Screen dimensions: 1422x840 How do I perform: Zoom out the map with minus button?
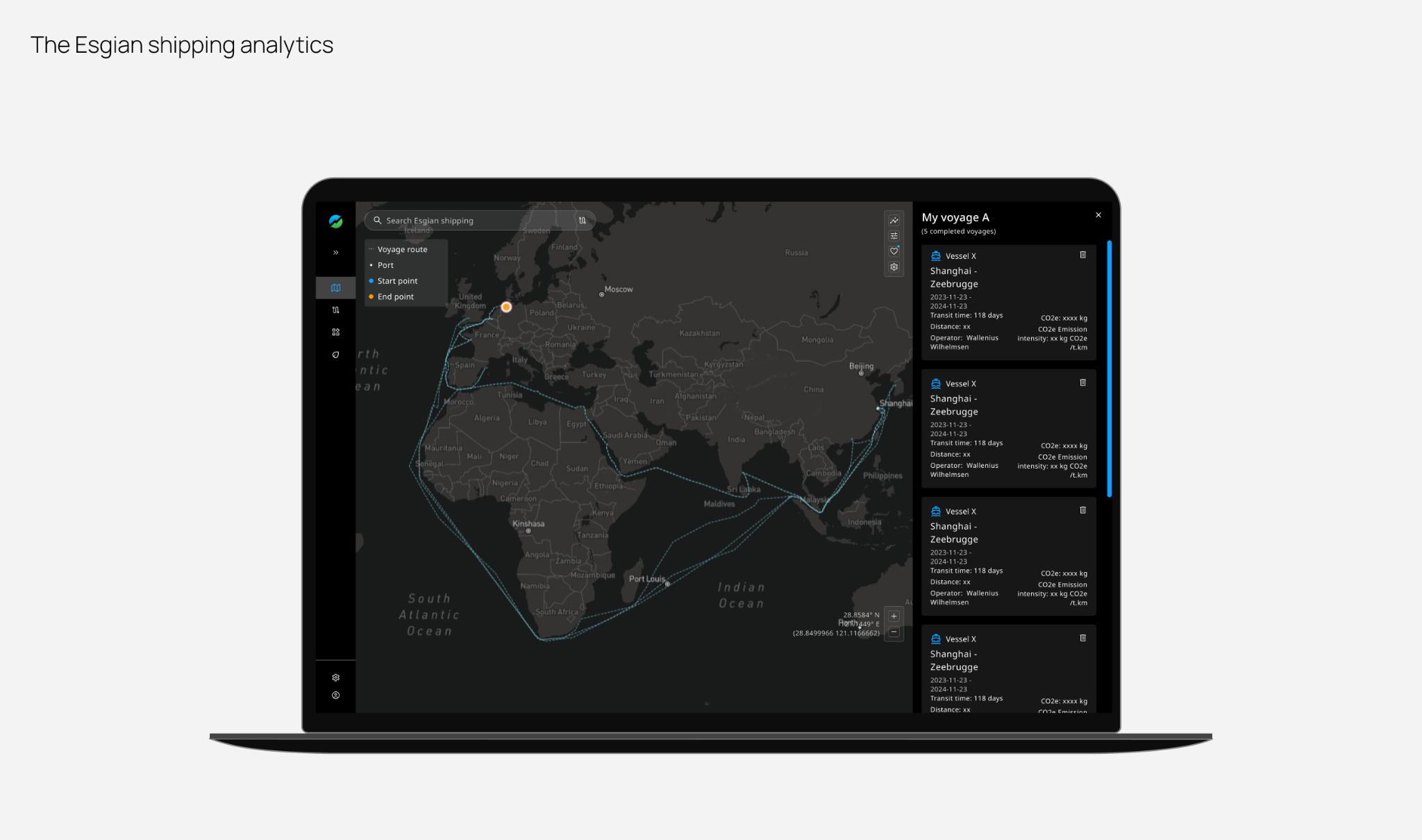click(894, 632)
